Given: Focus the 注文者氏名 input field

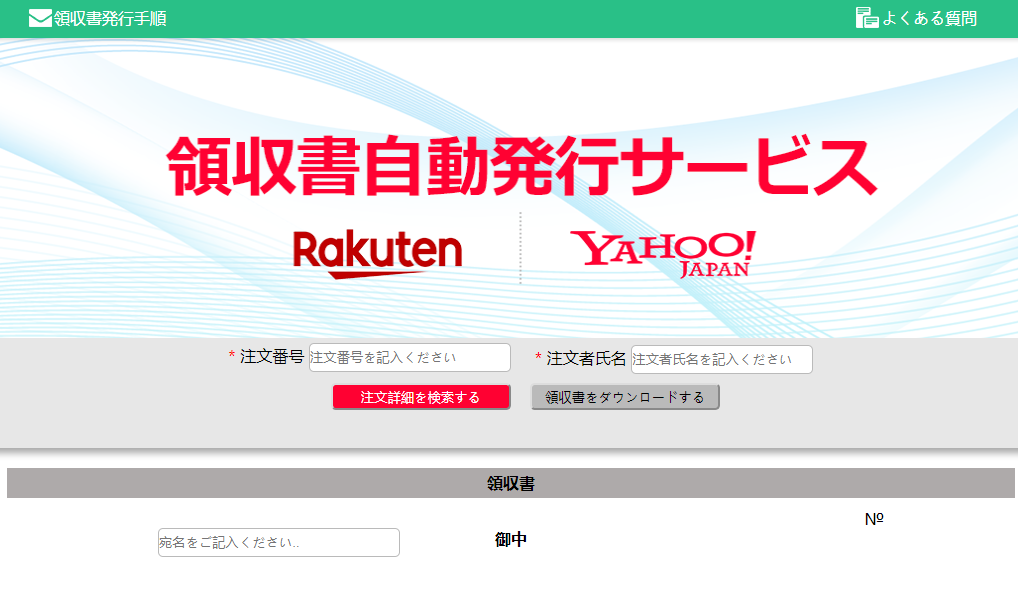Looking at the screenshot, I should (x=721, y=359).
